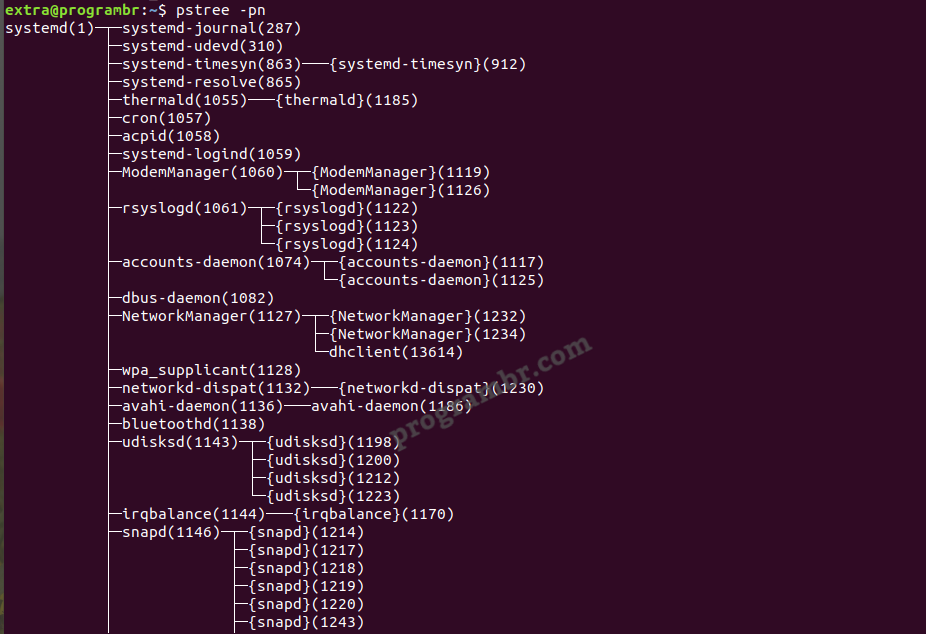
Task: Click accounts-daemon(1074) entry
Action: click(216, 262)
